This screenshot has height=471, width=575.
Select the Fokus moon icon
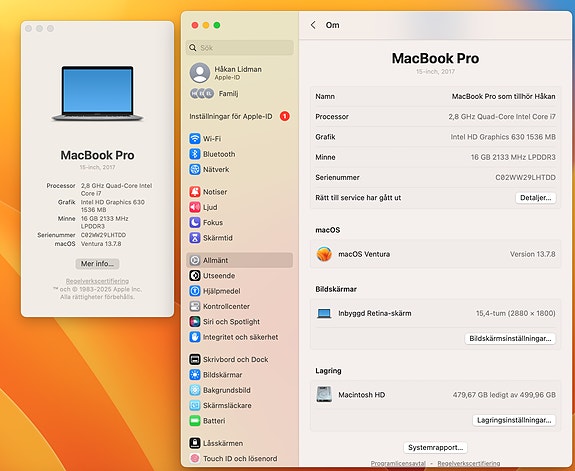click(x=194, y=223)
